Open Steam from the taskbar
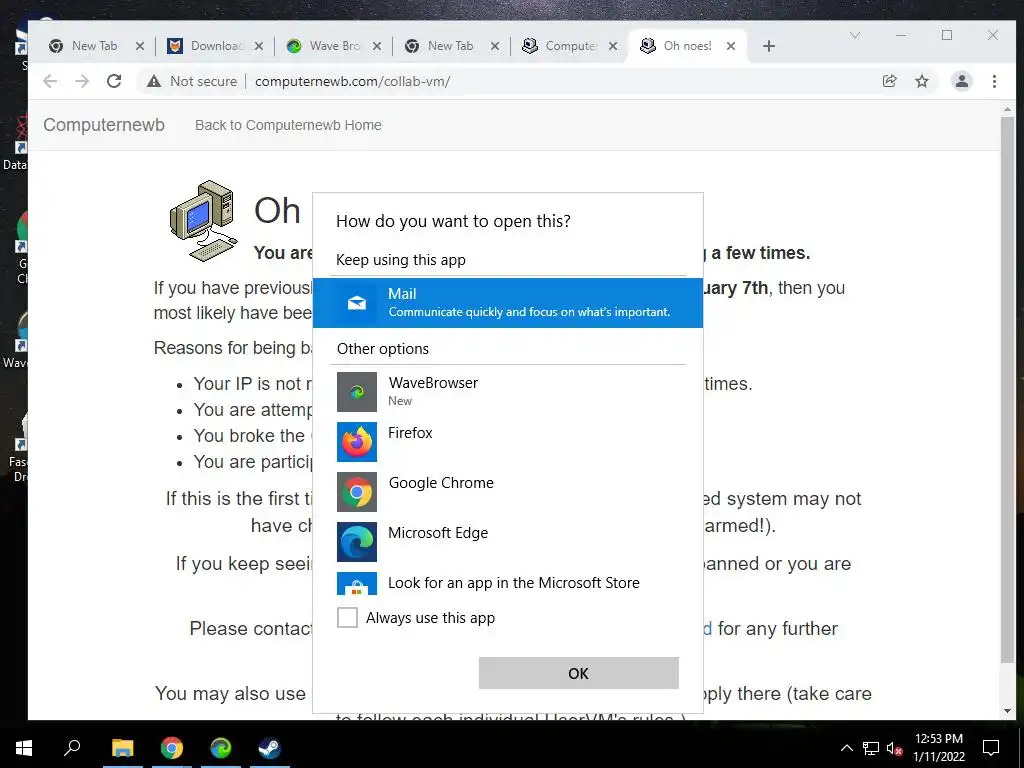Viewport: 1024px width, 768px height. coord(269,747)
